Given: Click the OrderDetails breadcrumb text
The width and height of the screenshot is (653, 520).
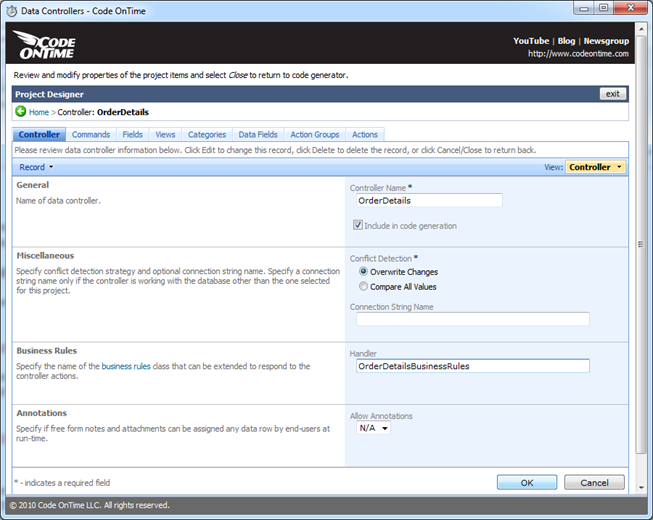Looking at the screenshot, I should 122,112.
